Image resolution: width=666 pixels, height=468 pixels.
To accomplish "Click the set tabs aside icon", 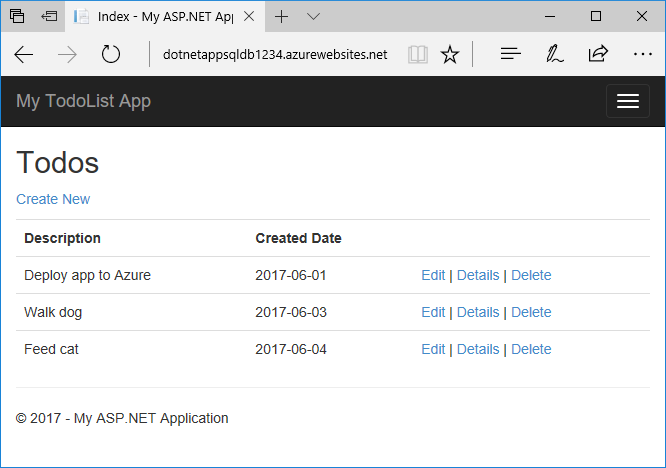I will coord(49,16).
